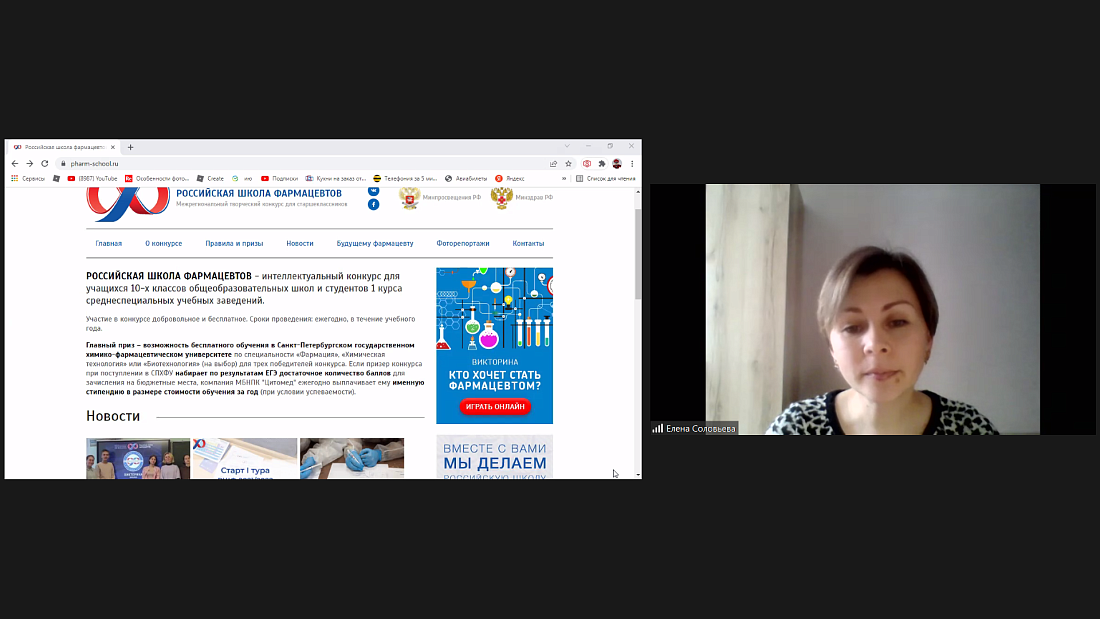Open the Контакты navigation link
Image resolution: width=1100 pixels, height=619 pixels.
[x=528, y=243]
